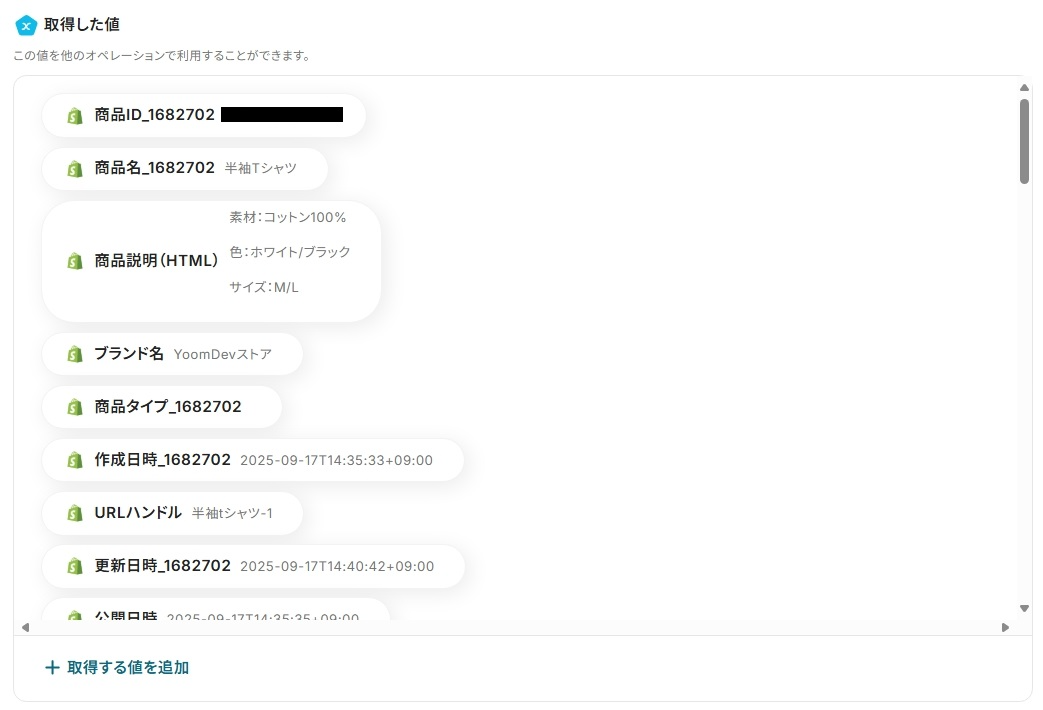Click the Shopify icon beside 更新日時_1682702

(74, 566)
